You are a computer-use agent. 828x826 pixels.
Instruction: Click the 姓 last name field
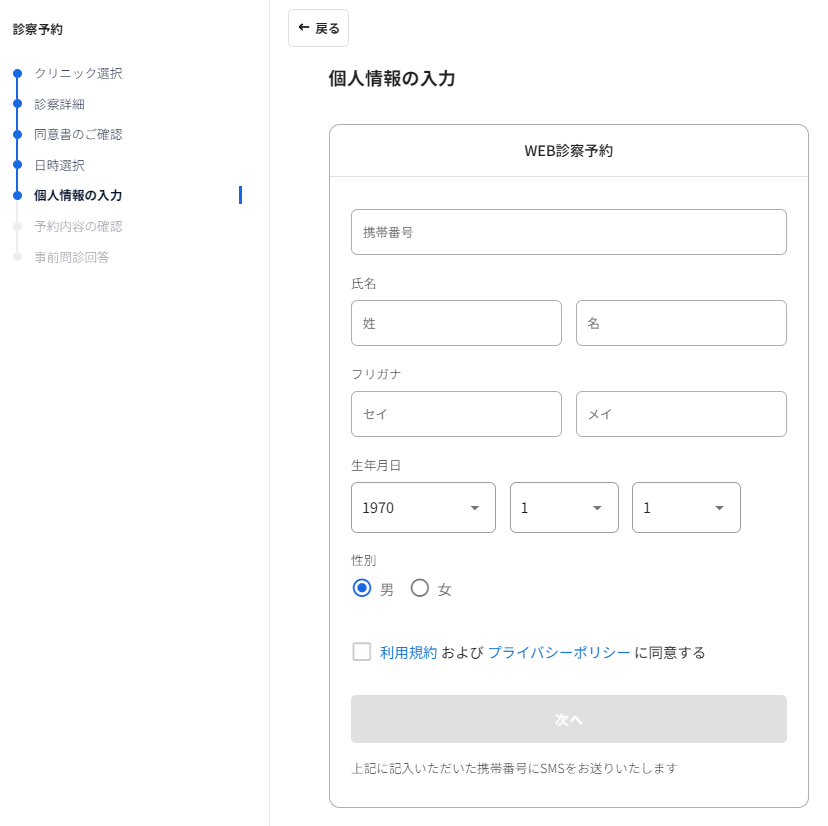pos(456,323)
